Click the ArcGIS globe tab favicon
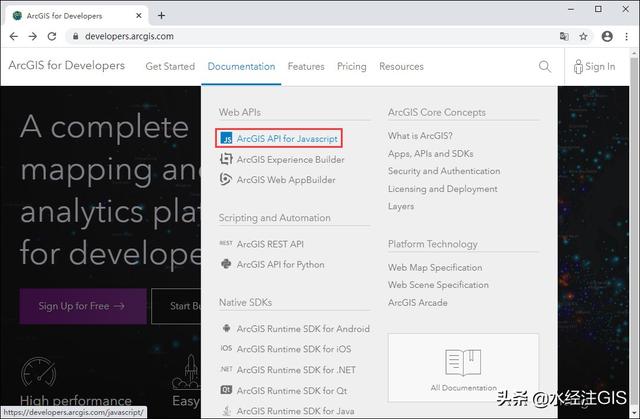The image size is (640, 419). [17, 16]
